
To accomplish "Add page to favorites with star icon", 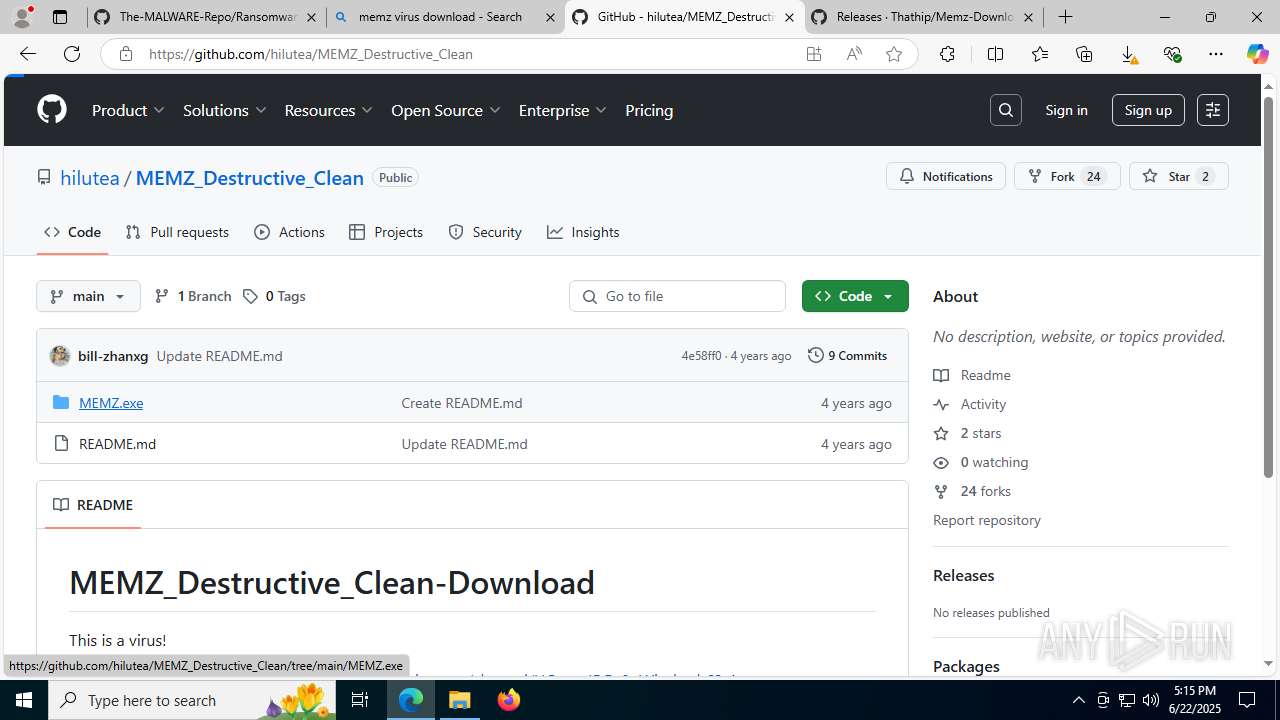I will [x=894, y=54].
